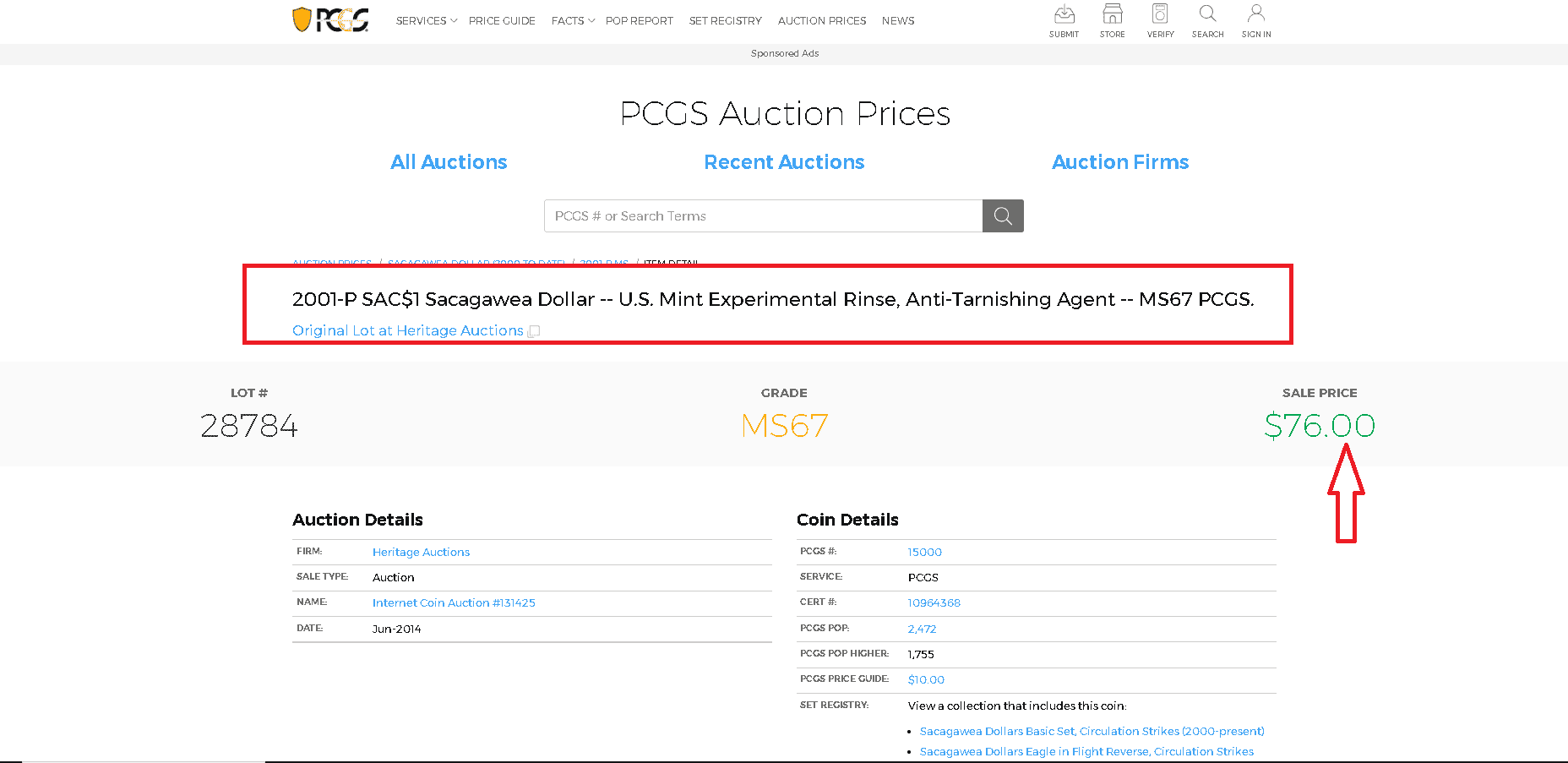Viewport: 1568px width, 763px height.
Task: Open the Store via its storefront icon
Action: [x=1112, y=21]
